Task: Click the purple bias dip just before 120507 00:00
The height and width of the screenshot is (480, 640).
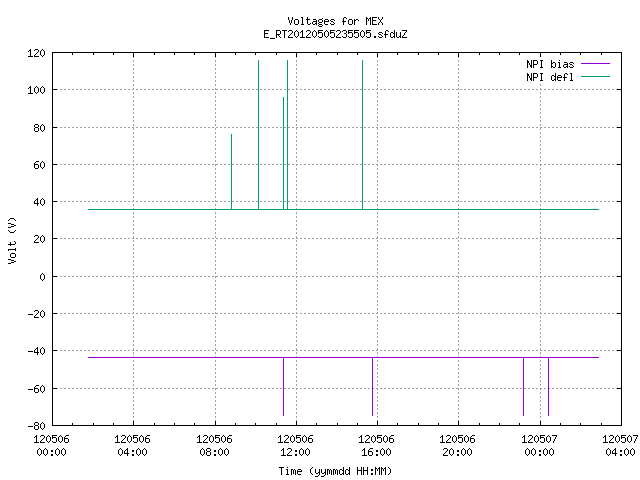Action: click(x=524, y=387)
